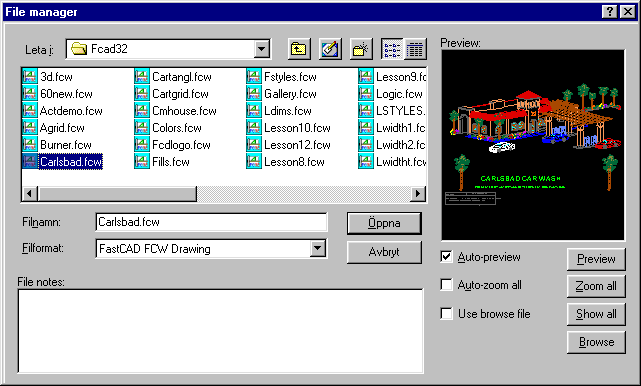Click the Preview button
The width and height of the screenshot is (641, 386).
coord(596,259)
